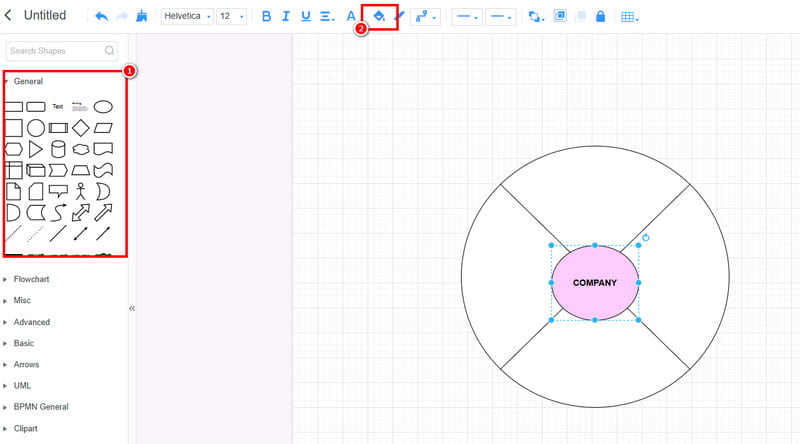Open the Helvetica font family dropdown

click(x=187, y=16)
